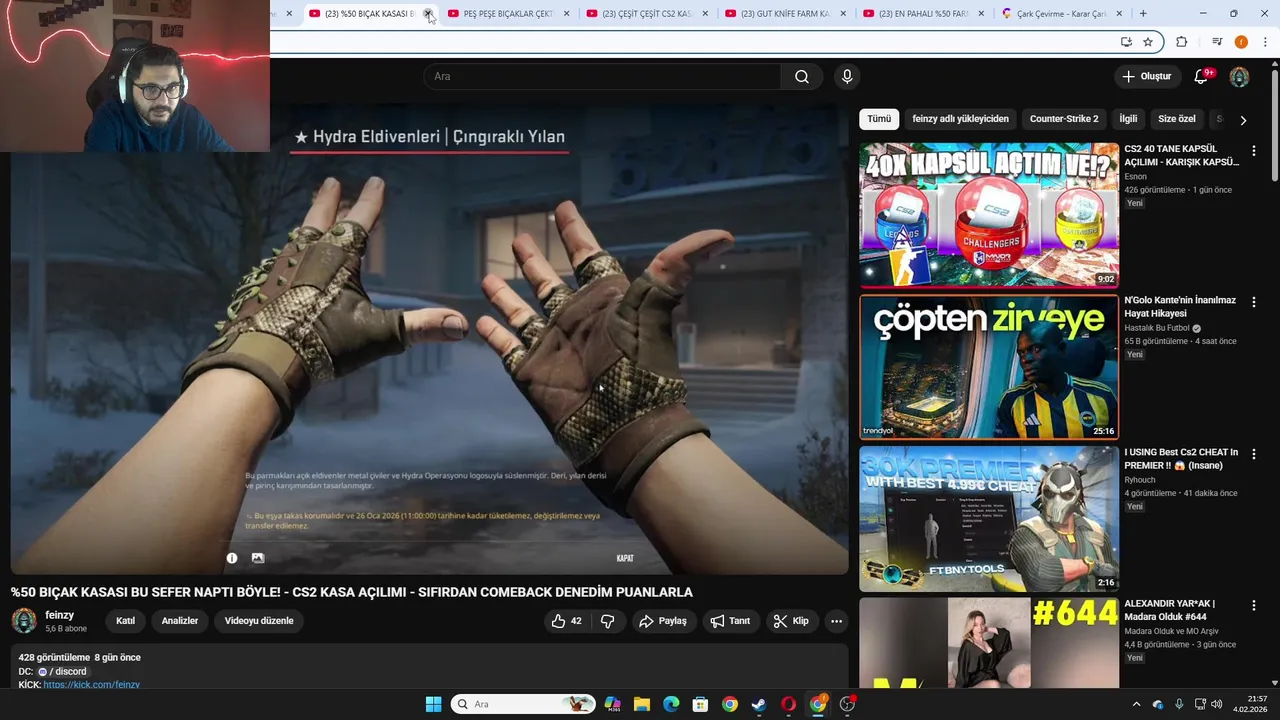The image size is (1280, 720).
Task: Open options for CS2 40 TANE KAPSÜL video
Action: point(1254,151)
